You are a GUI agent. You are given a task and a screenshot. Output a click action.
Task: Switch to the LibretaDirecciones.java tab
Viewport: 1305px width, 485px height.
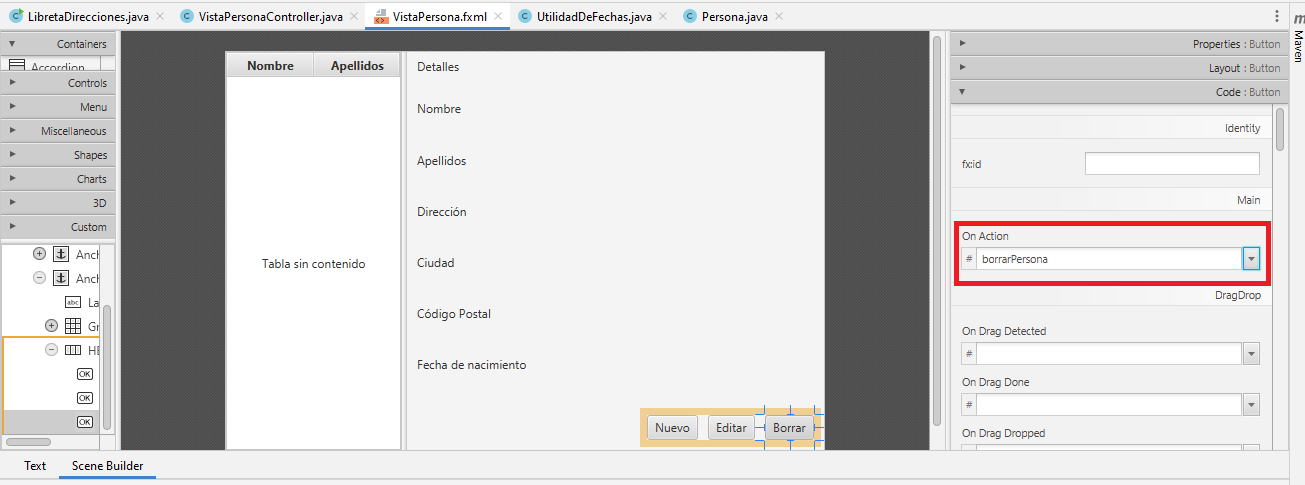[88, 17]
